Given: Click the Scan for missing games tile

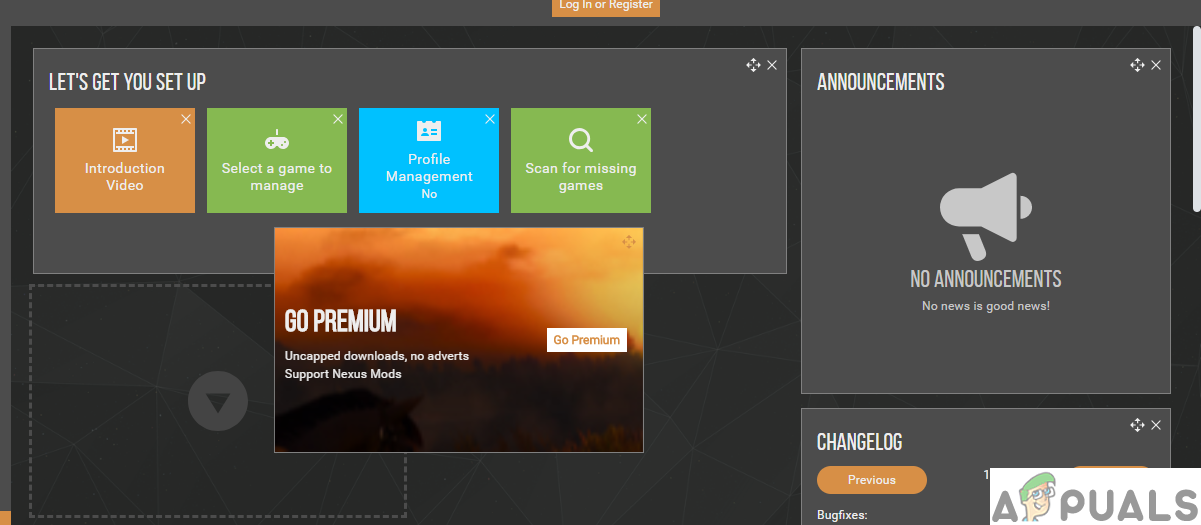Looking at the screenshot, I should tap(581, 161).
